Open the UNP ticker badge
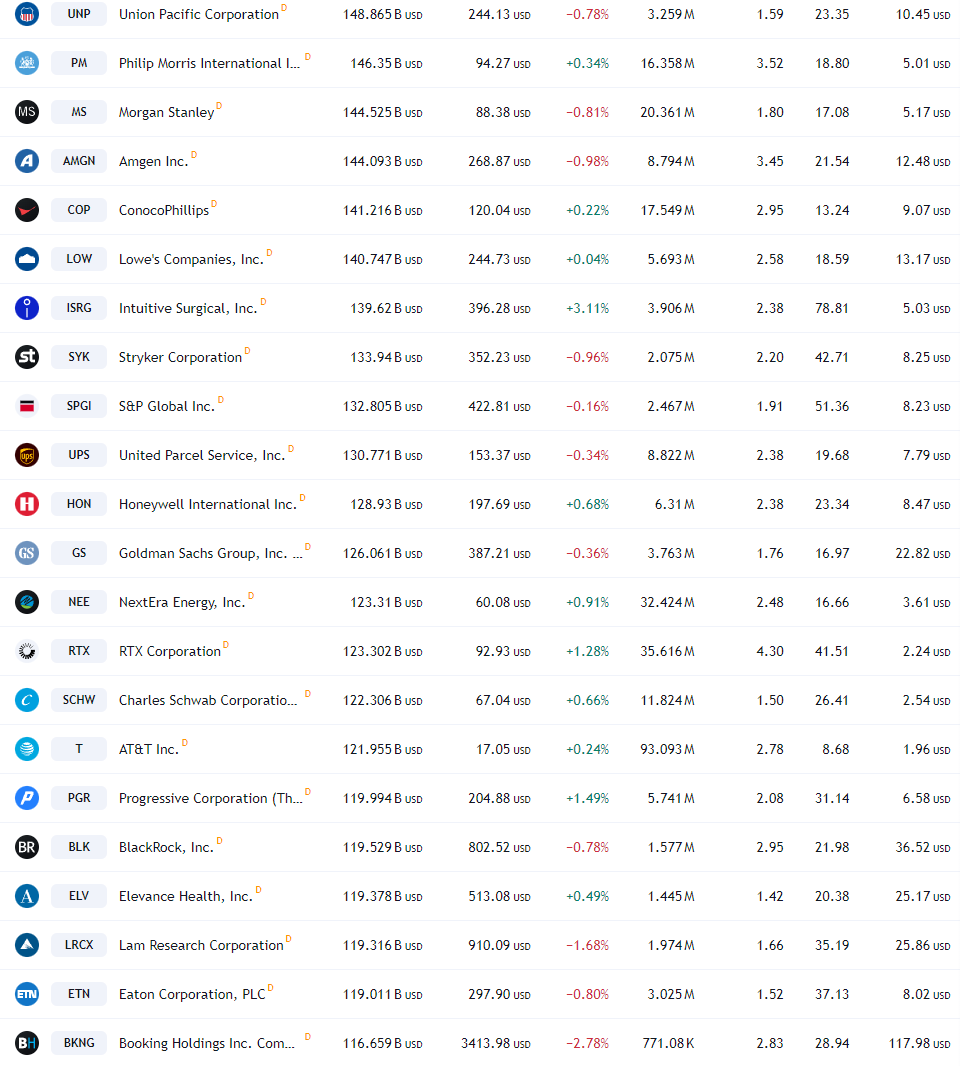This screenshot has height=1066, width=960. tap(79, 14)
